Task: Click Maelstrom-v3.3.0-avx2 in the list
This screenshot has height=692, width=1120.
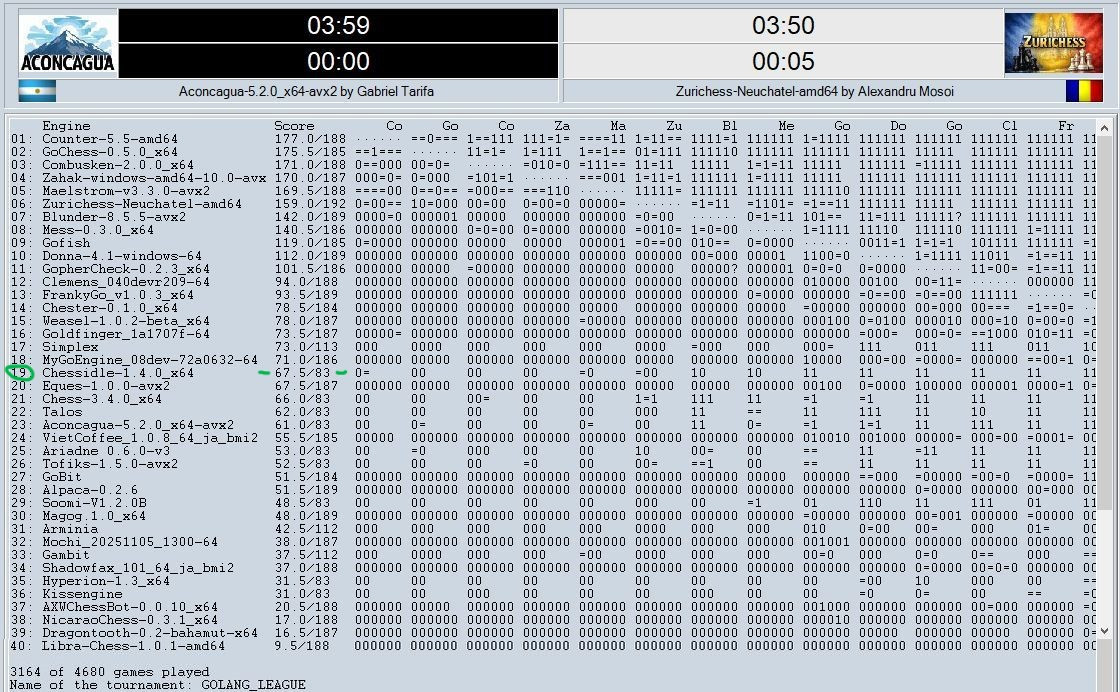Action: [x=126, y=191]
